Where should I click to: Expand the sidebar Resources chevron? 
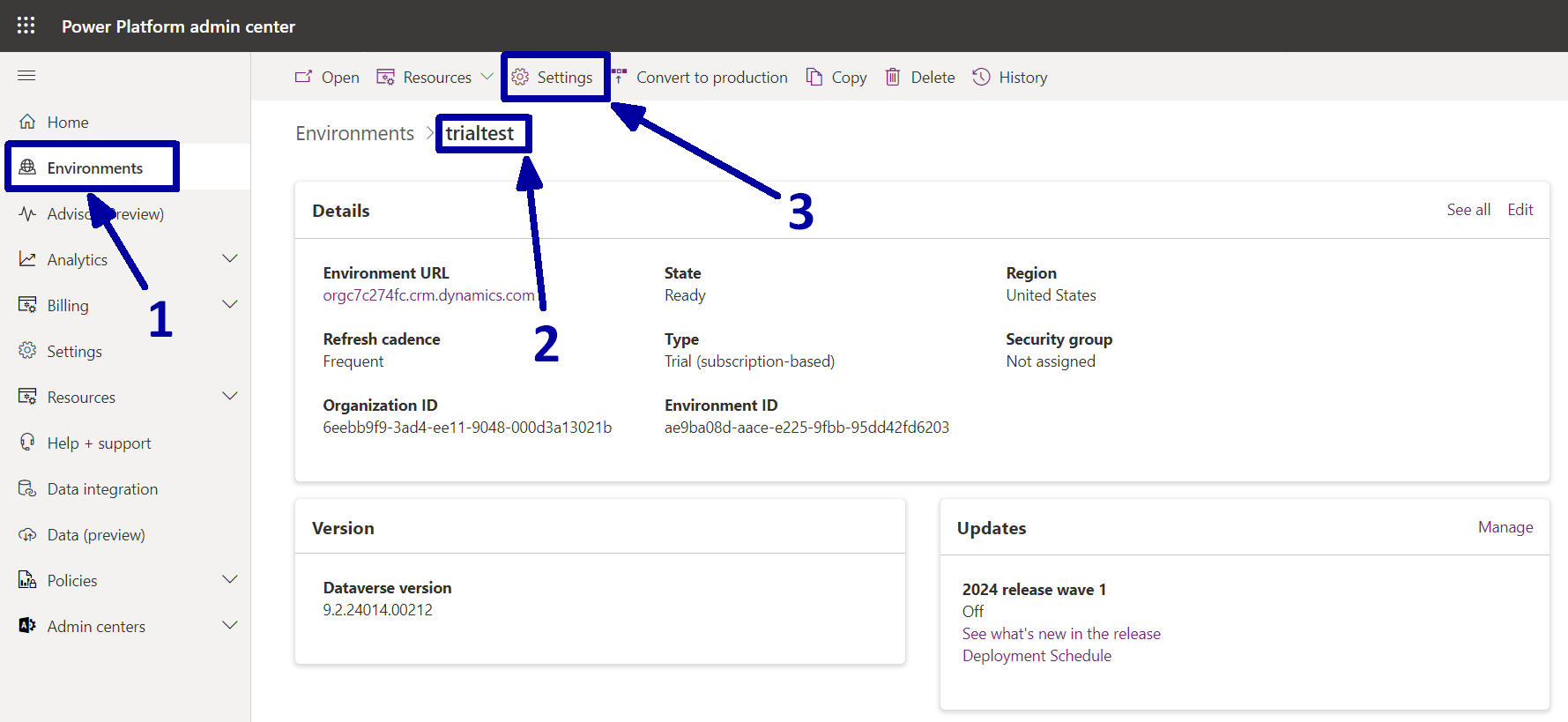(230, 396)
